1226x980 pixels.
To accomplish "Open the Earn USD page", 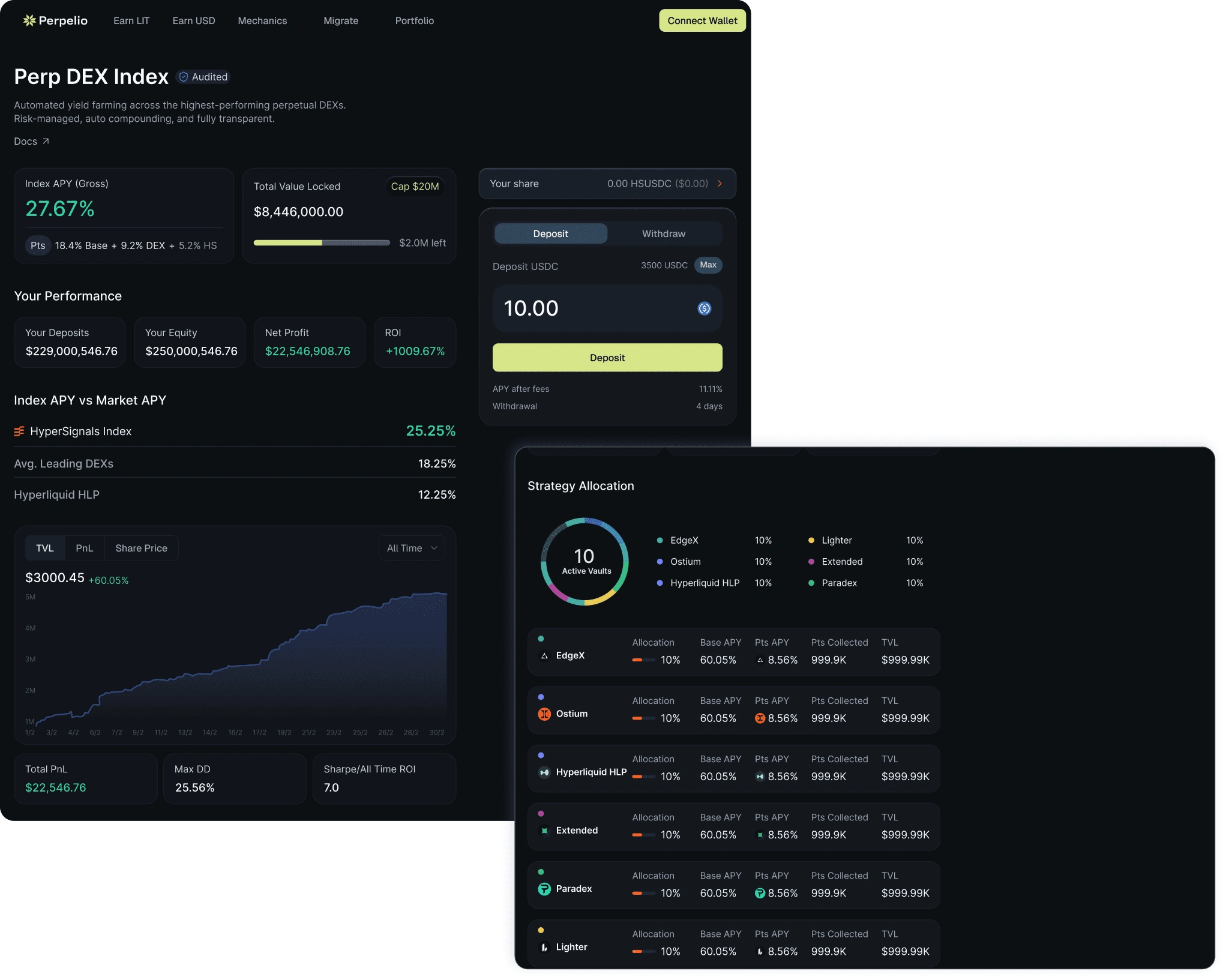I will [194, 20].
